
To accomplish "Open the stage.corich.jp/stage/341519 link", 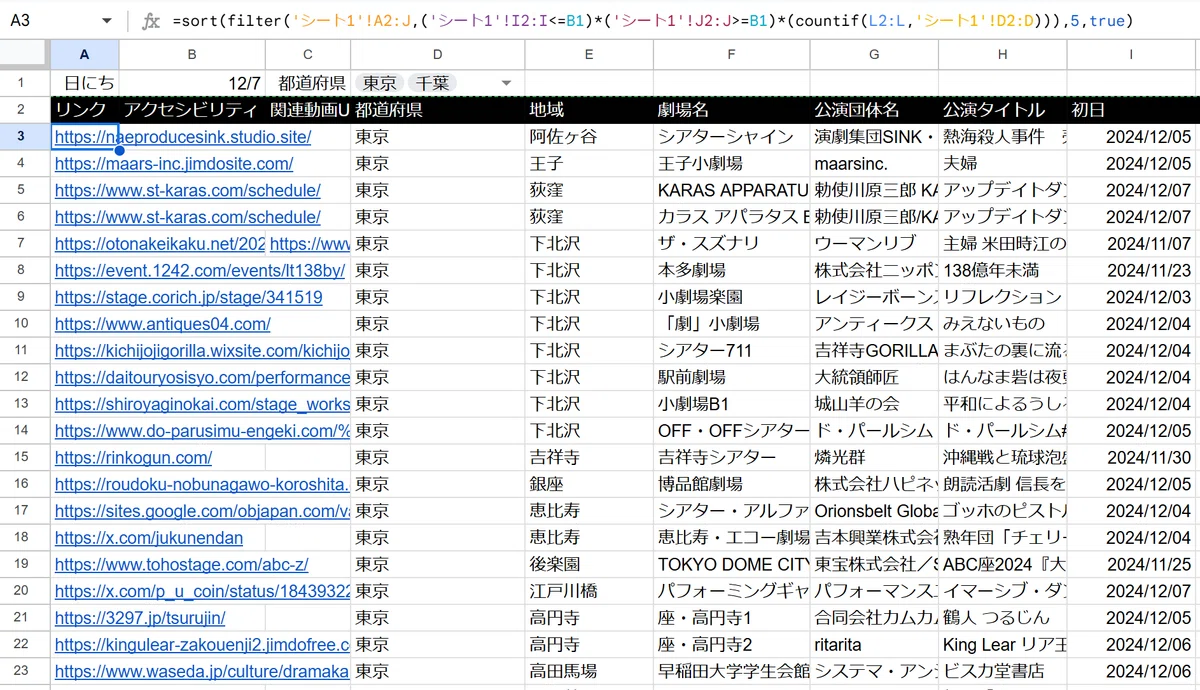I will [188, 297].
